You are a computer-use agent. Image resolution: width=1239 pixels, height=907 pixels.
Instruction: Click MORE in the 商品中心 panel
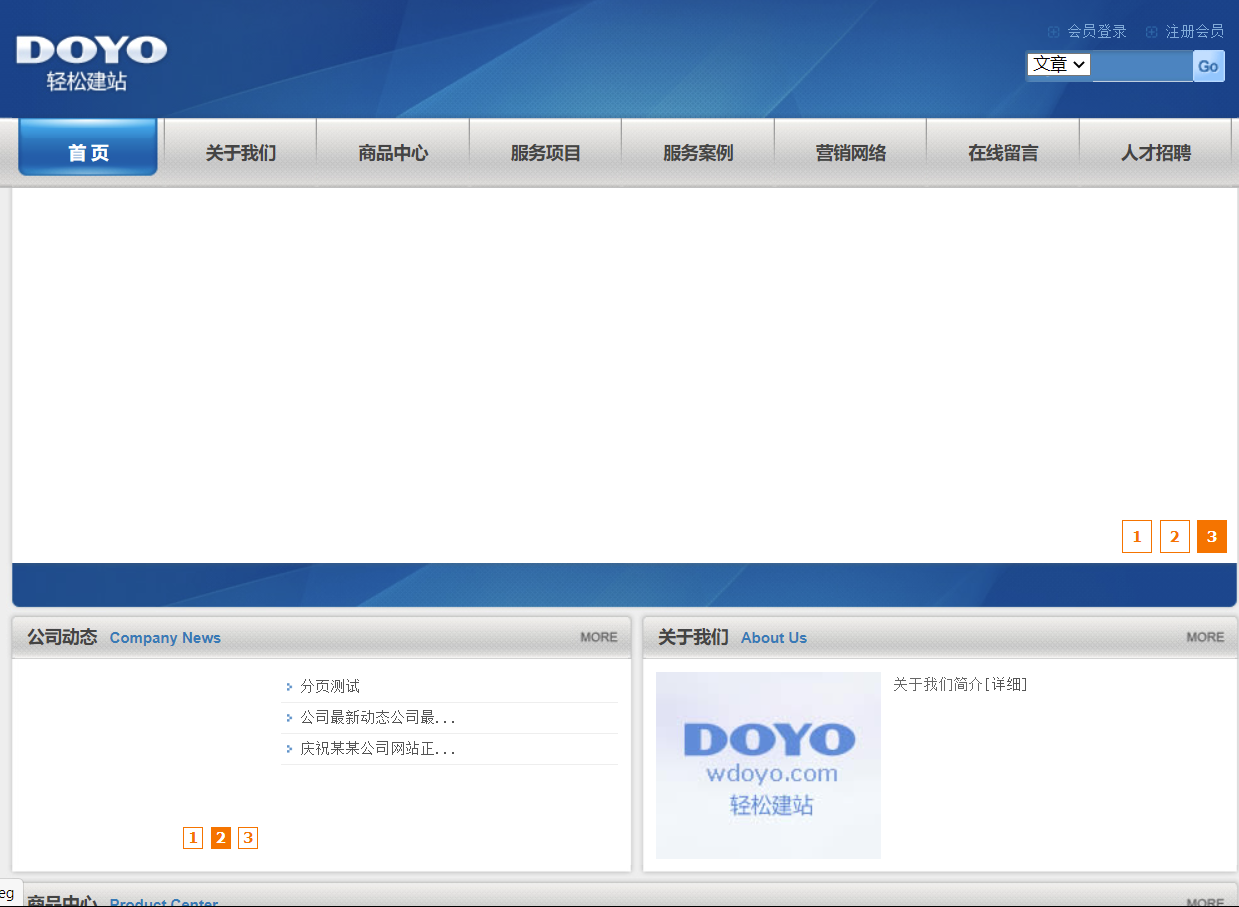point(1205,901)
